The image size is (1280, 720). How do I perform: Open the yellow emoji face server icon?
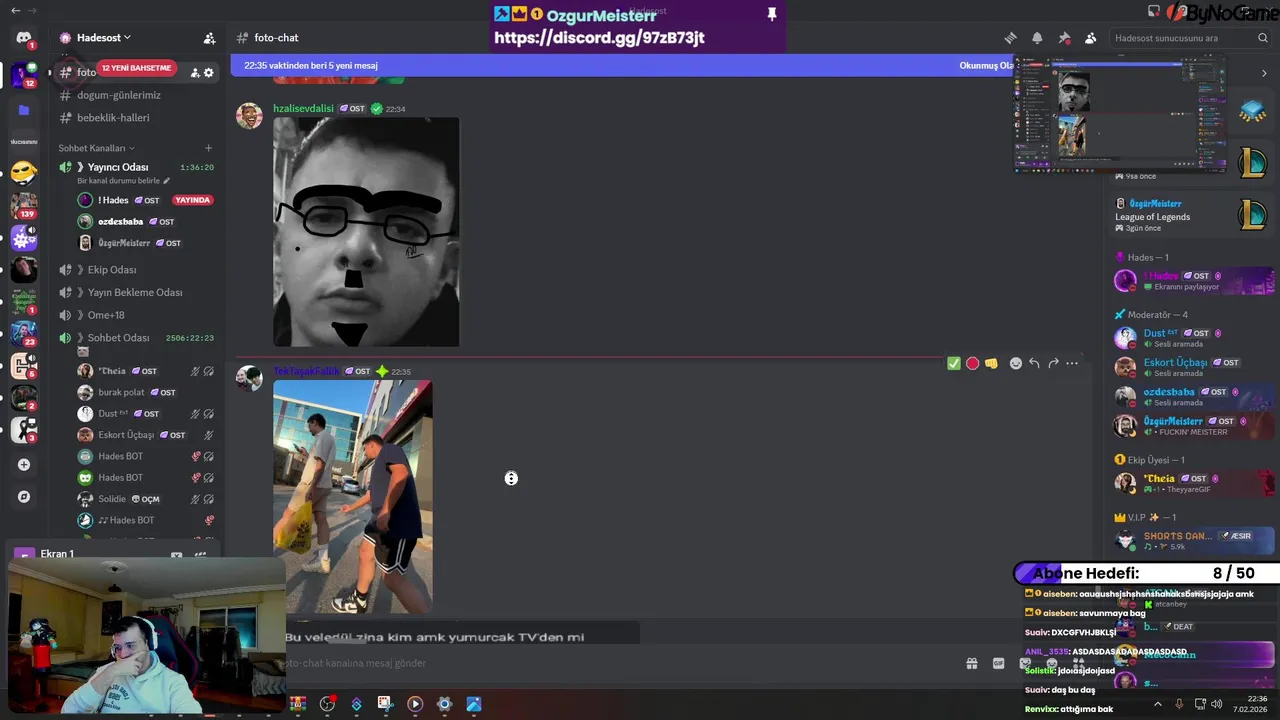point(24,172)
